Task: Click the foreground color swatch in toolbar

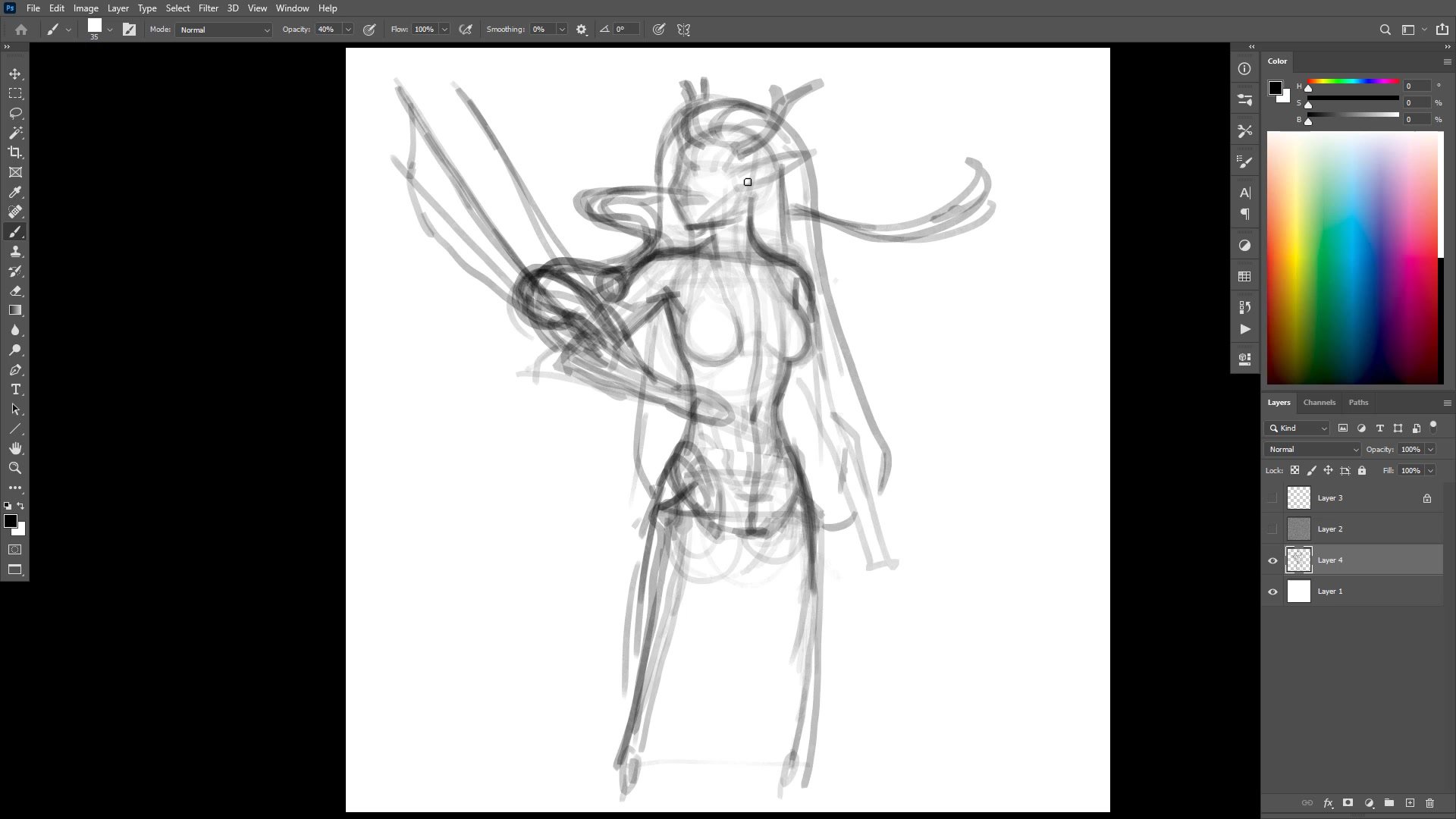Action: click(10, 521)
